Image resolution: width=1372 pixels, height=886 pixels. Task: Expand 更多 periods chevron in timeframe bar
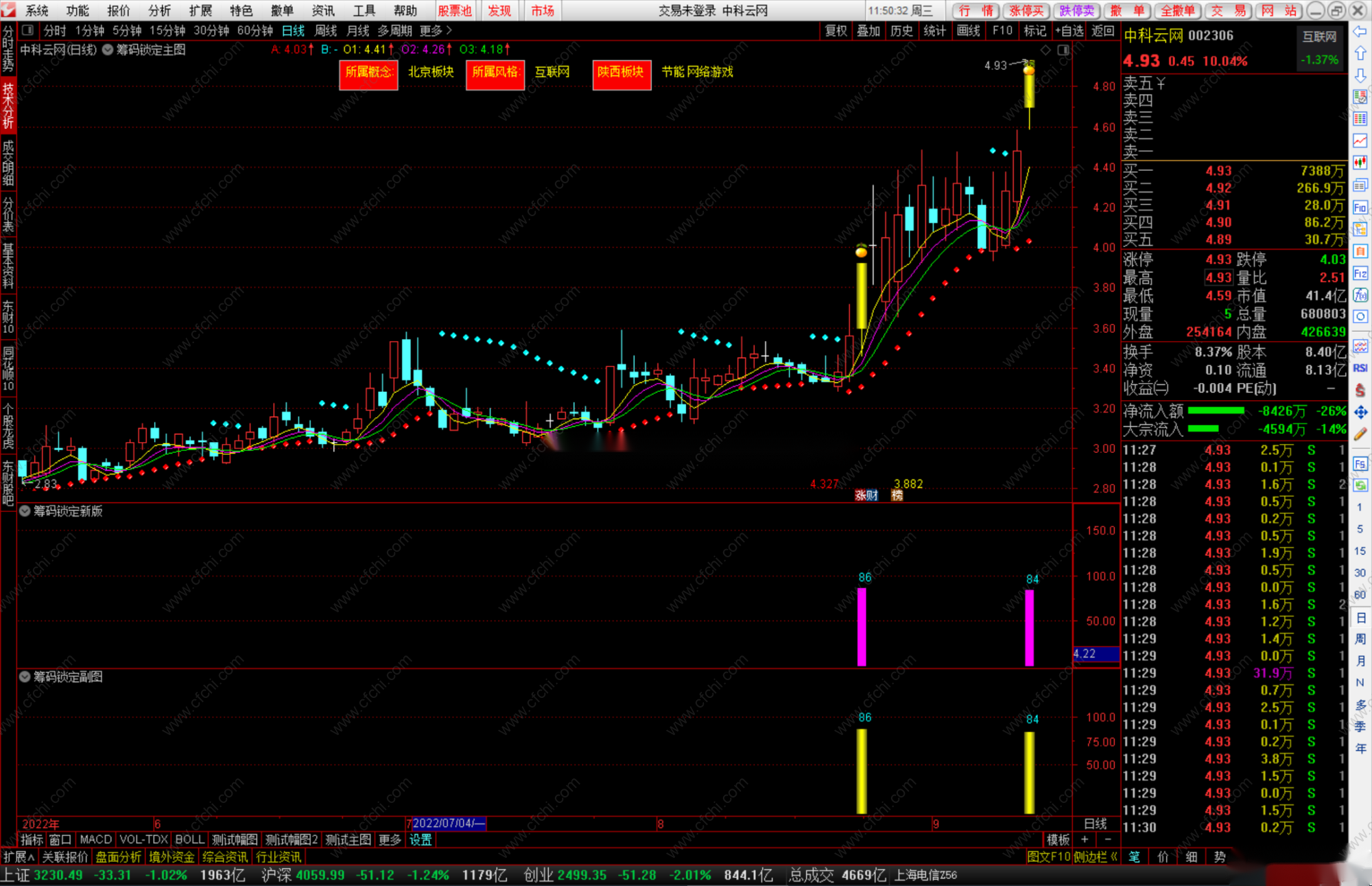[449, 30]
